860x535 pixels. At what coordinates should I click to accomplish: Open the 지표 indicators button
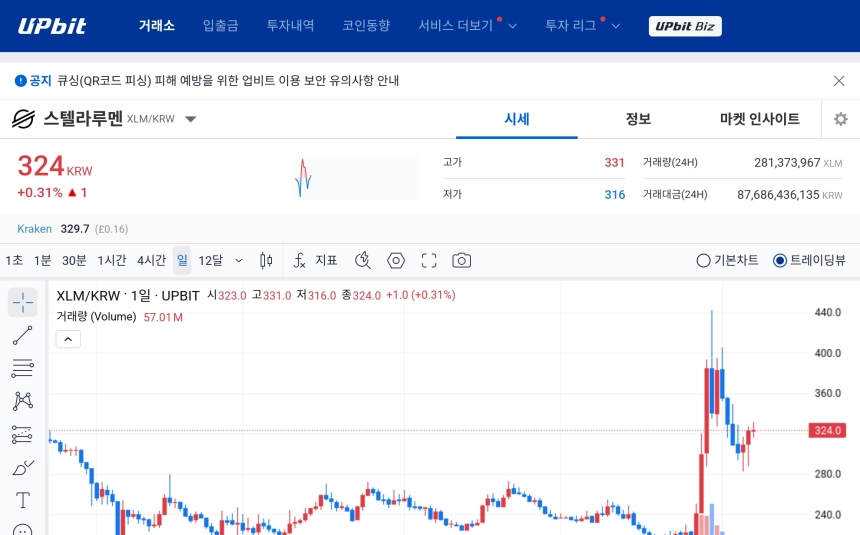pyautogui.click(x=326, y=261)
